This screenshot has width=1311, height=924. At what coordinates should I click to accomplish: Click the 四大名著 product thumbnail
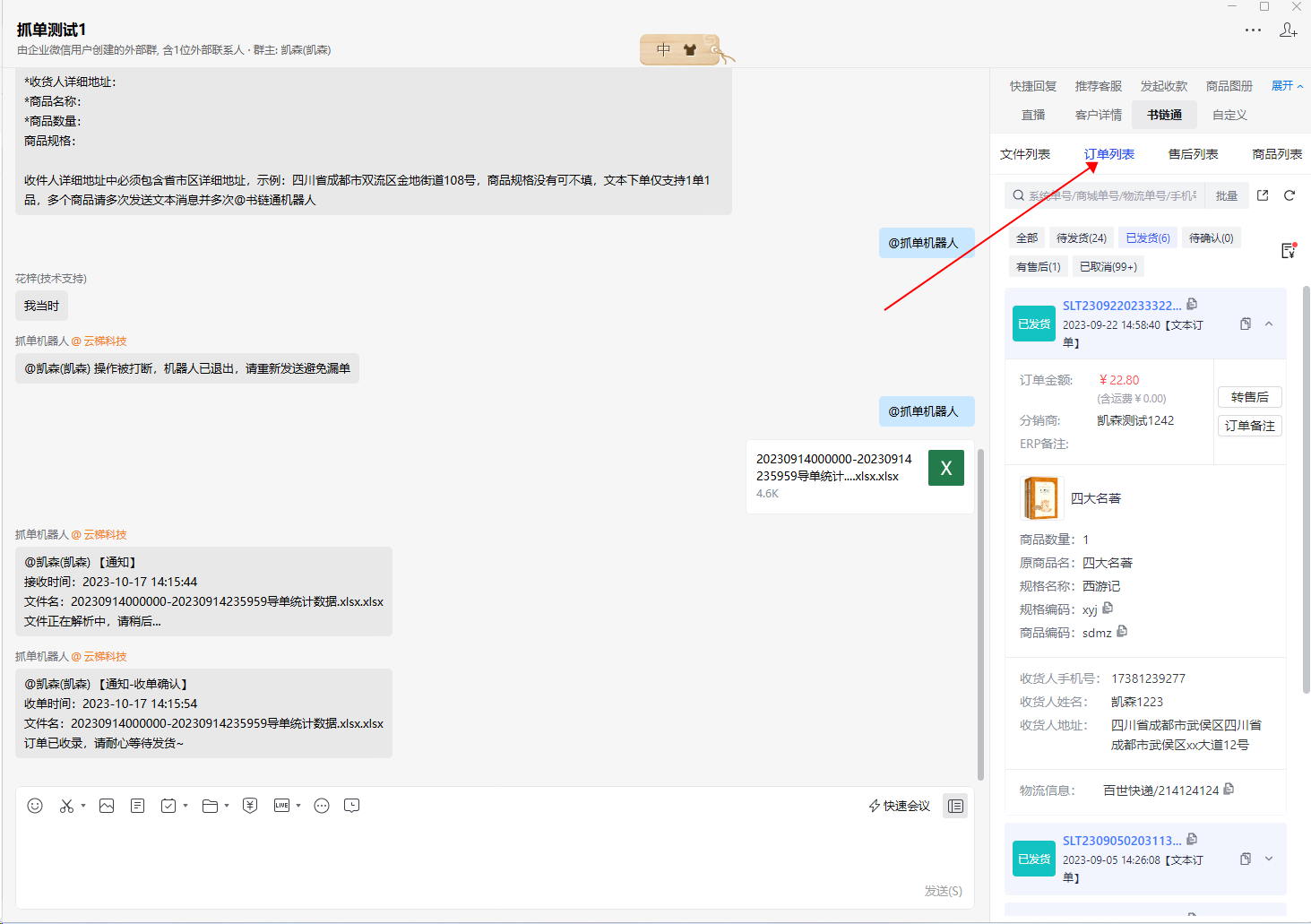click(1042, 498)
